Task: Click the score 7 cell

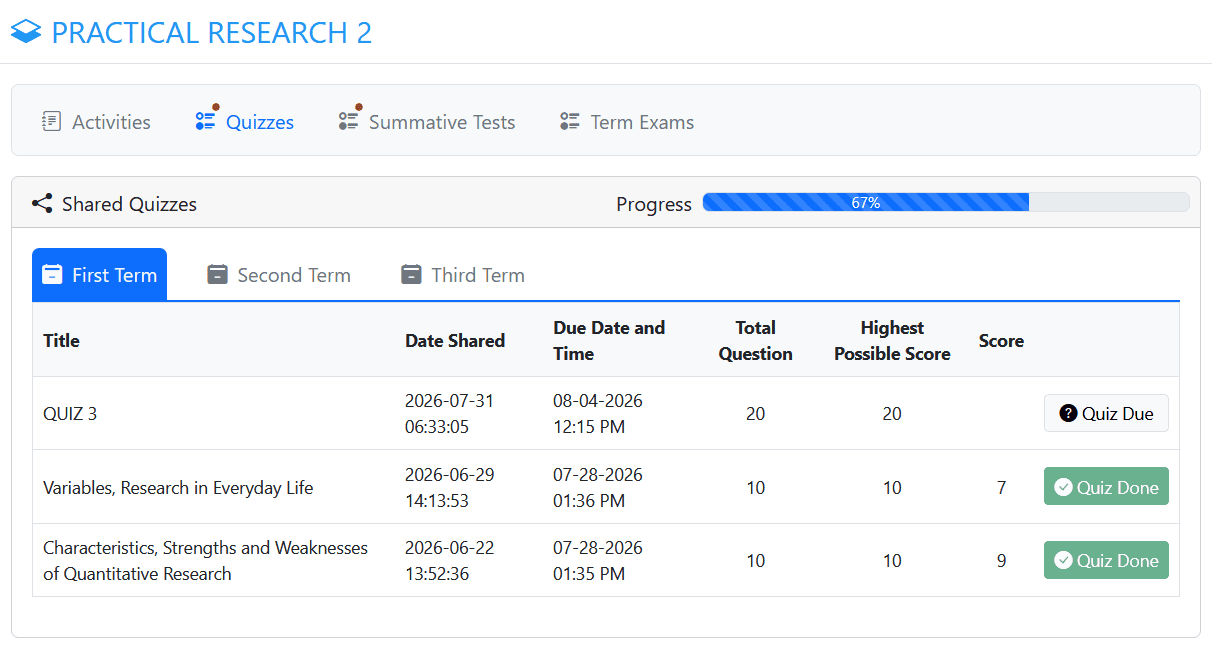Action: pyautogui.click(x=1001, y=488)
